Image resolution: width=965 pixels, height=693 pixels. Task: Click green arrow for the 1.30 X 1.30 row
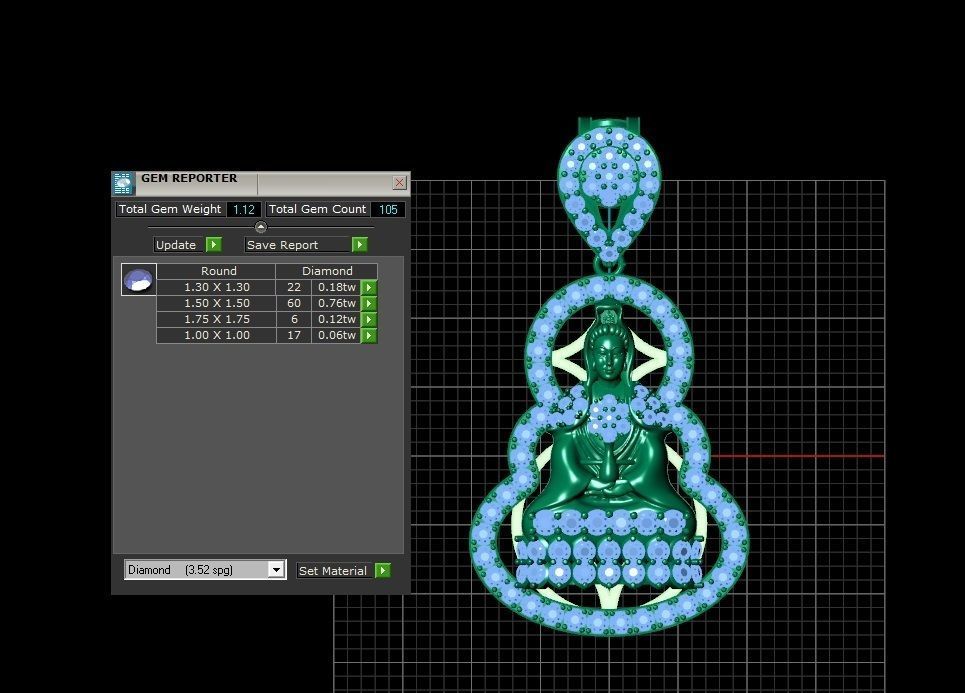(369, 287)
